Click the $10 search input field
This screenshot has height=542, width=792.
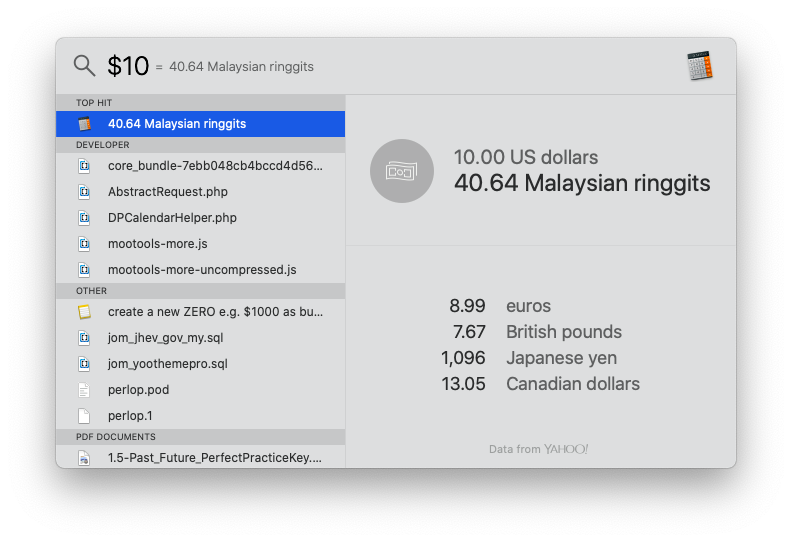[x=128, y=66]
